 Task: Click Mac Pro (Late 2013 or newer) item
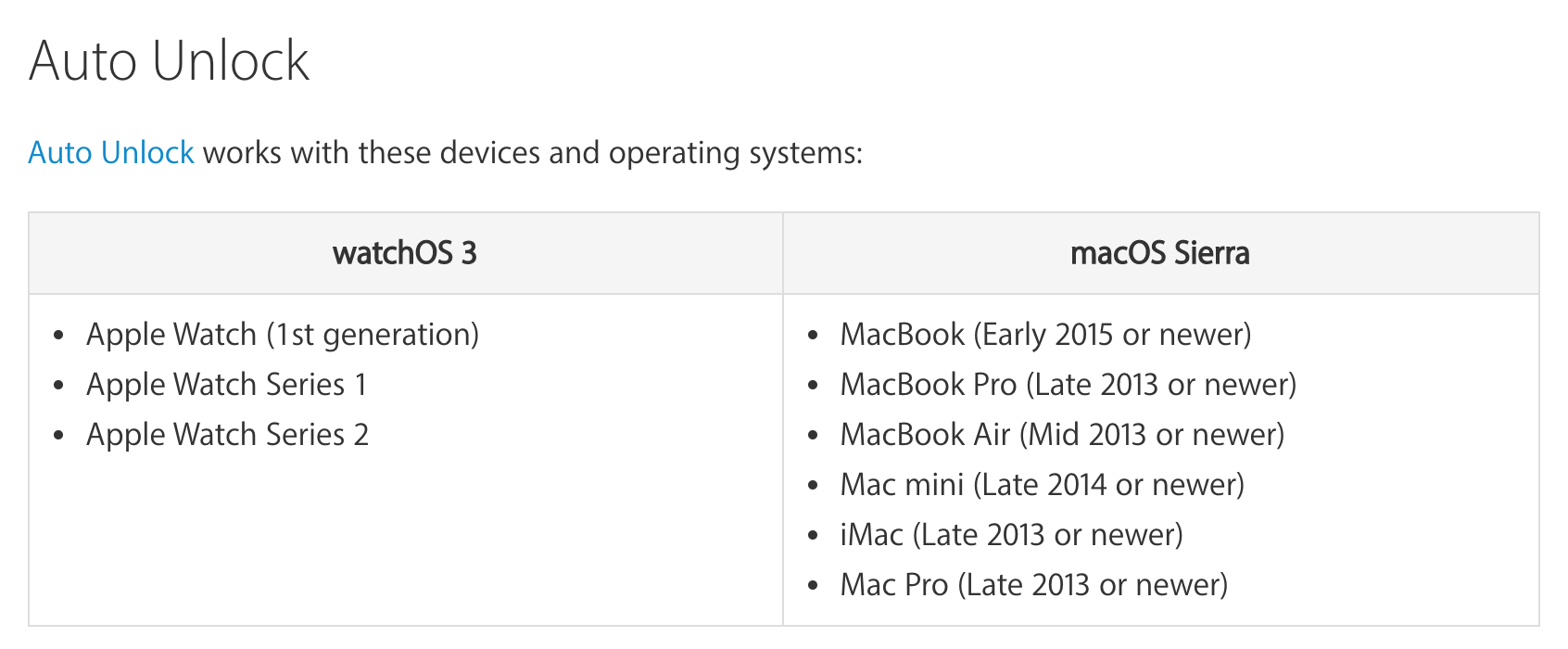click(x=1033, y=585)
